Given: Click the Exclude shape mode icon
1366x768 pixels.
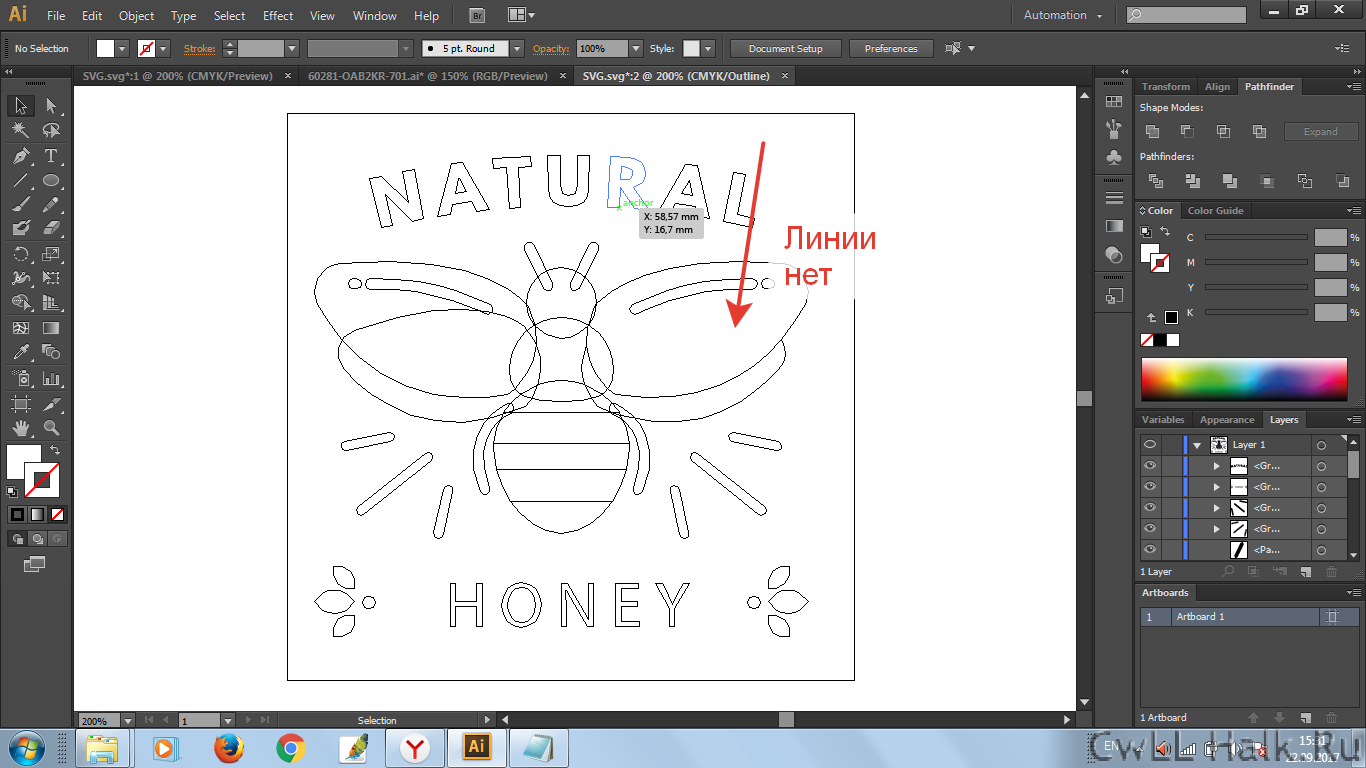Looking at the screenshot, I should pyautogui.click(x=1259, y=131).
